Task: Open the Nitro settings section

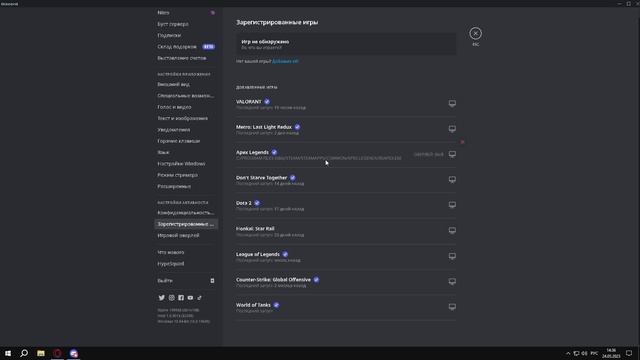Action: click(186, 13)
